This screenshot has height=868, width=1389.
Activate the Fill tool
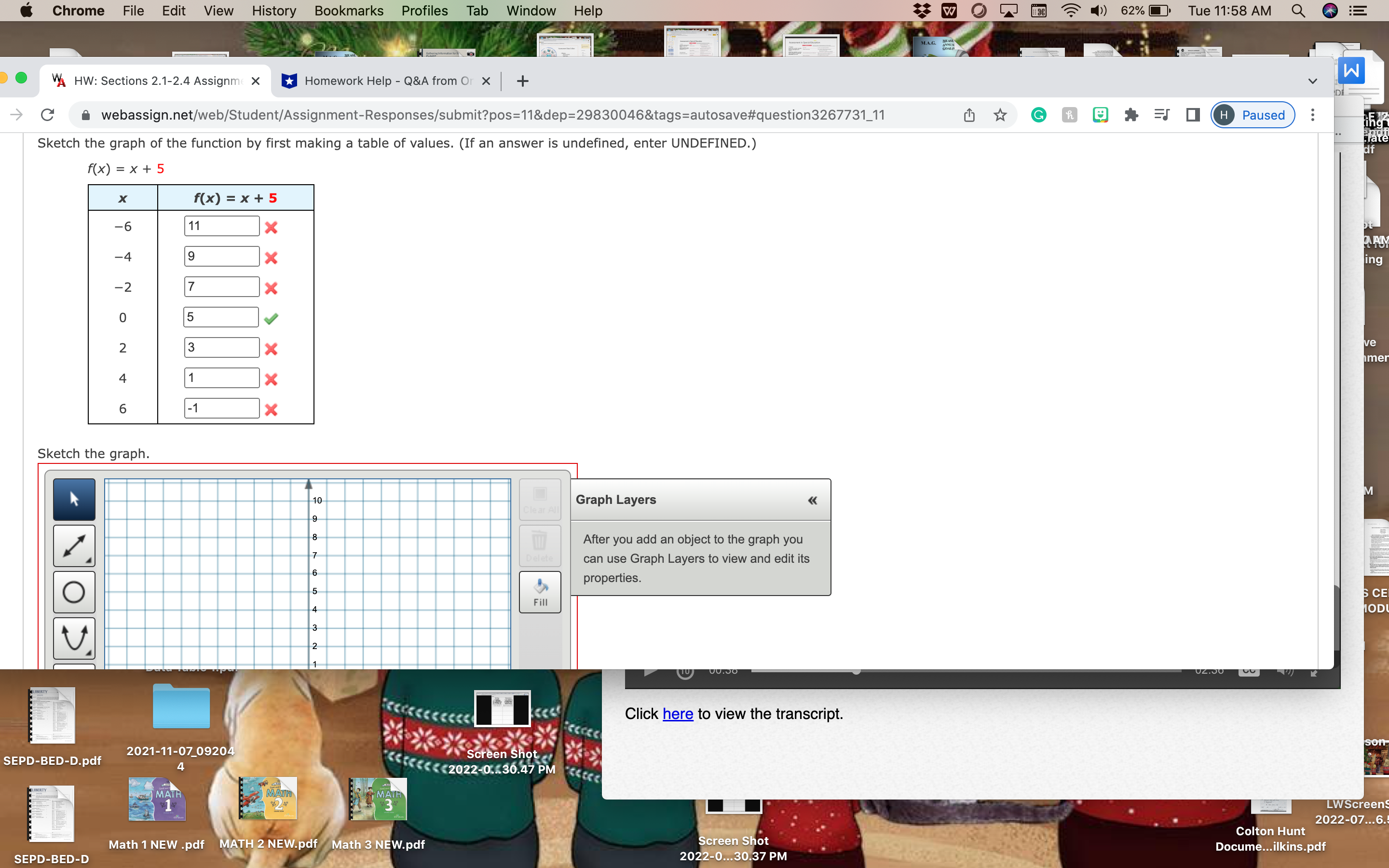pyautogui.click(x=539, y=591)
